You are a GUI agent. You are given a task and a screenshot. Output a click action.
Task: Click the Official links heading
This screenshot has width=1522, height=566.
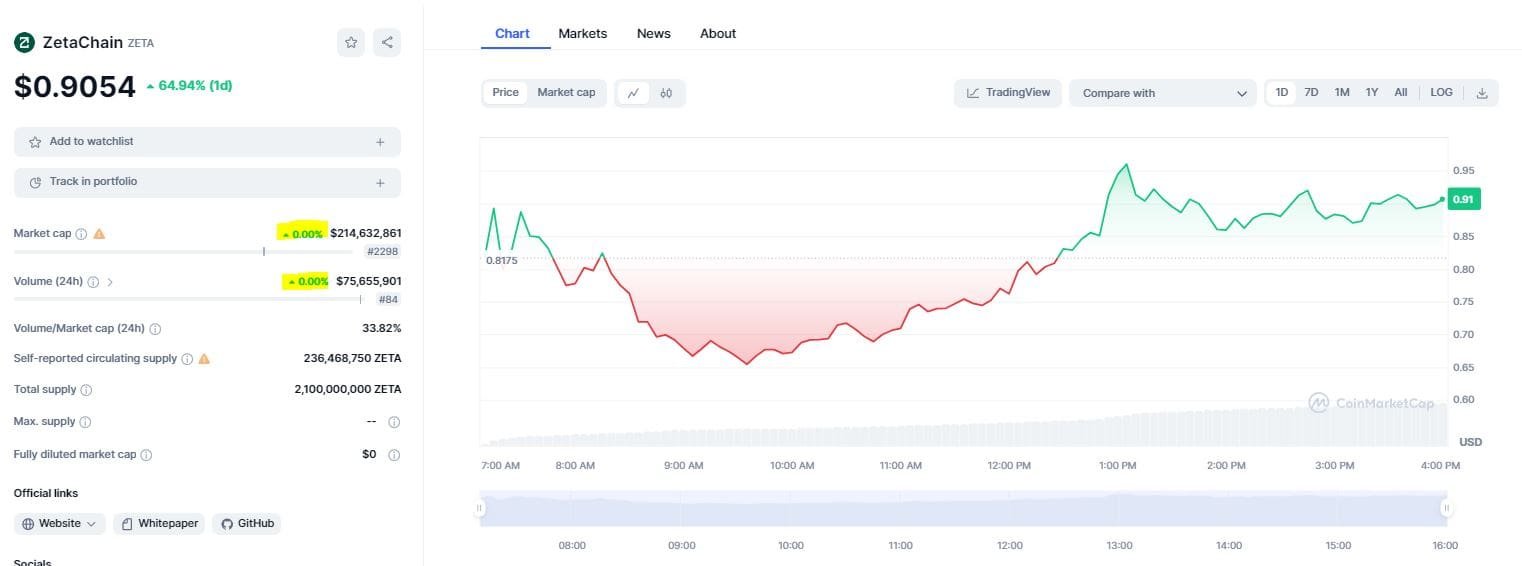(46, 494)
